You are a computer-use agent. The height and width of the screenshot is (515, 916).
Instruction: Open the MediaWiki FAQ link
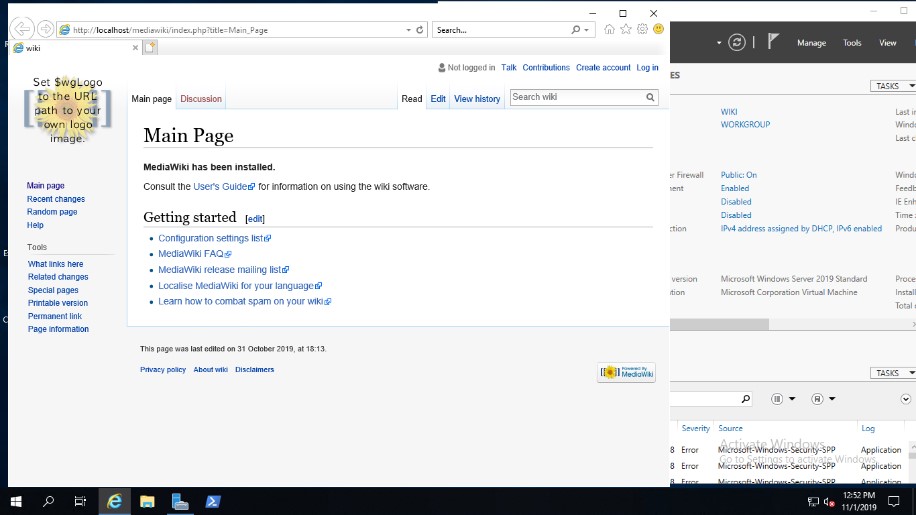pyautogui.click(x=195, y=254)
